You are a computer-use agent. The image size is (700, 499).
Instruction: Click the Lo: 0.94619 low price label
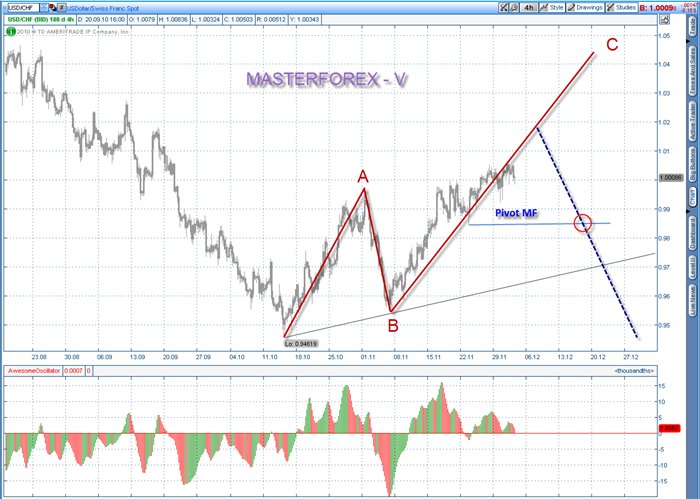click(301, 344)
